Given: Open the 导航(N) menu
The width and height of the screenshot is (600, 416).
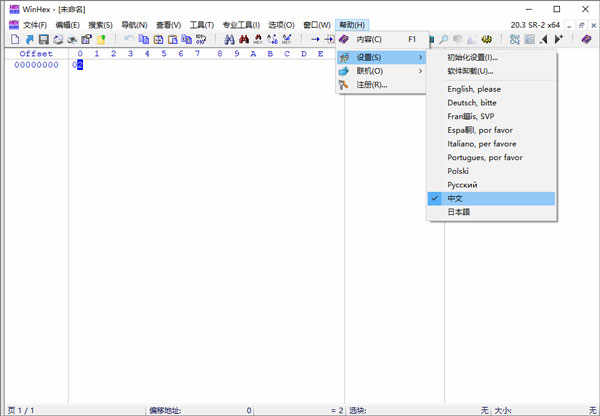Looking at the screenshot, I should click(134, 25).
